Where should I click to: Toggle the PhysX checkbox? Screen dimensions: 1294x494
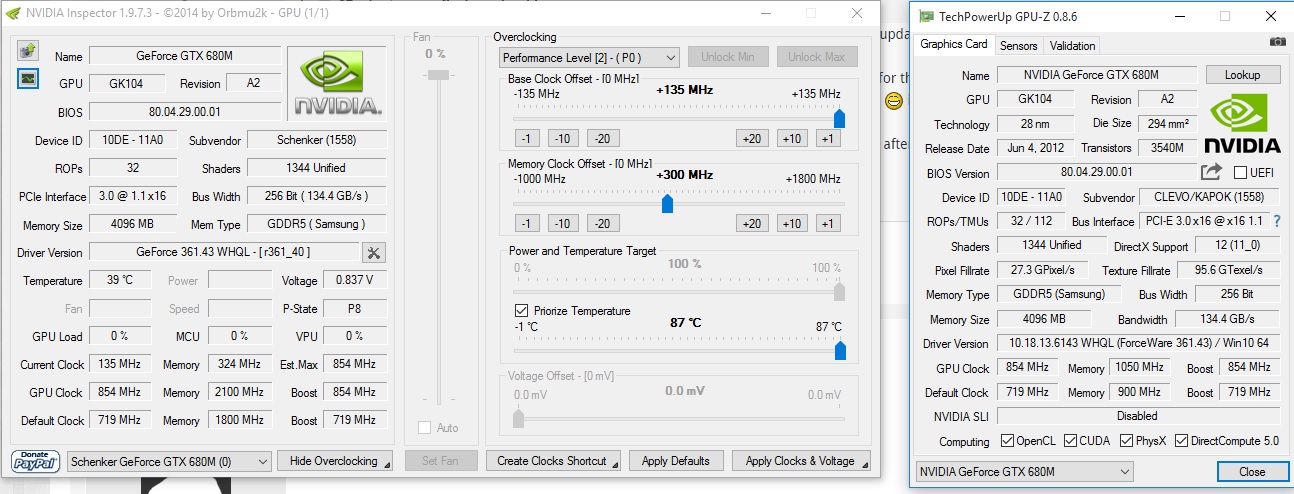point(1127,441)
